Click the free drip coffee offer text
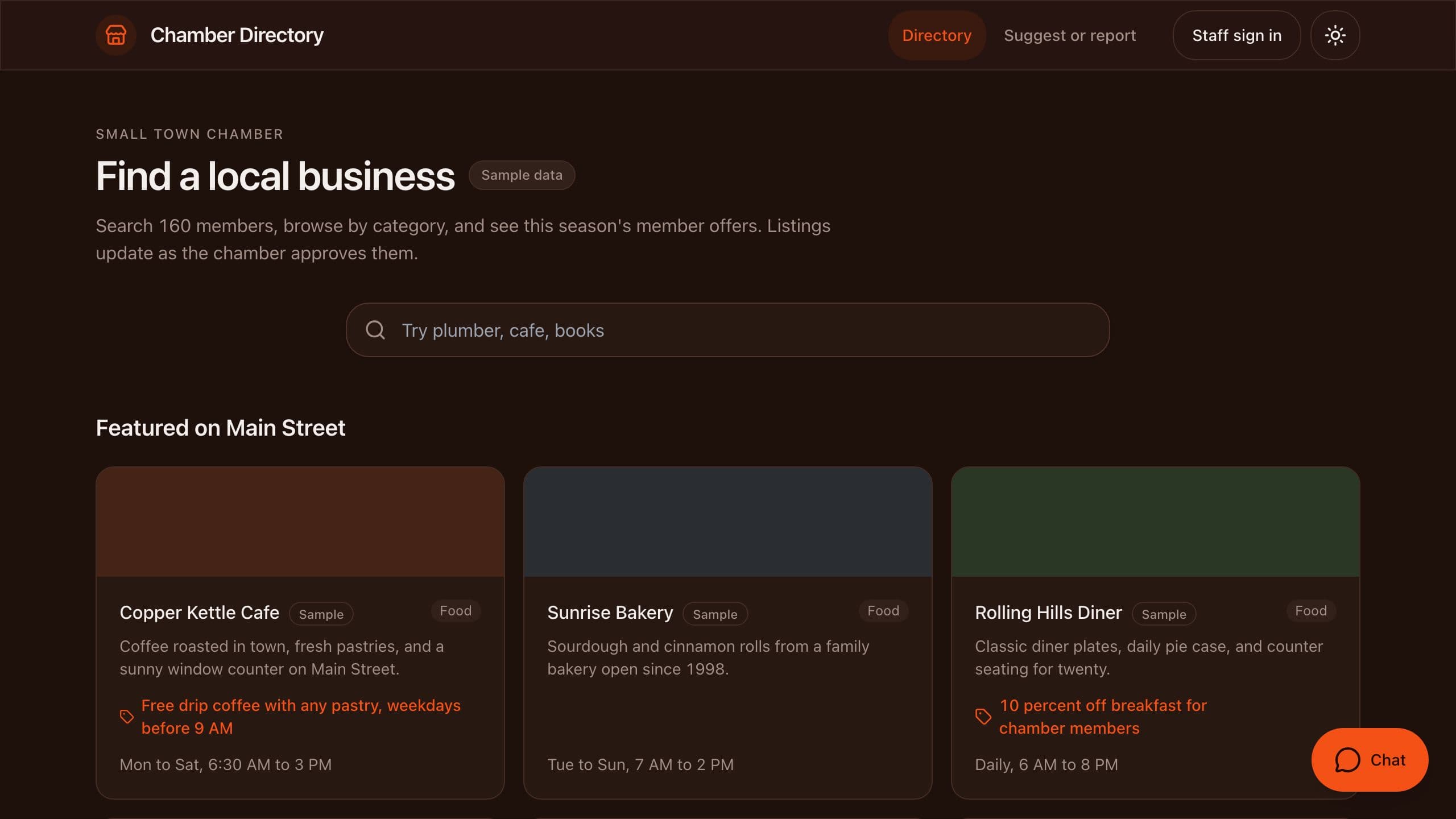This screenshot has height=819, width=1456. 301,717
